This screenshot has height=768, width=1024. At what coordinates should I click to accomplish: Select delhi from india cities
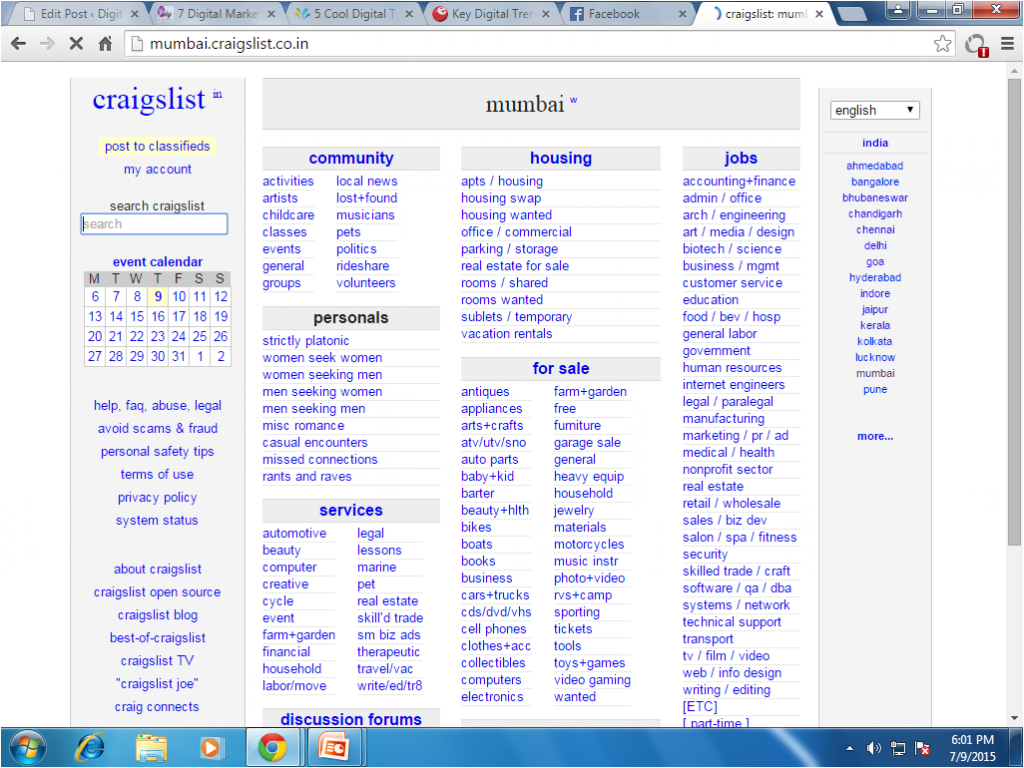tap(874, 246)
